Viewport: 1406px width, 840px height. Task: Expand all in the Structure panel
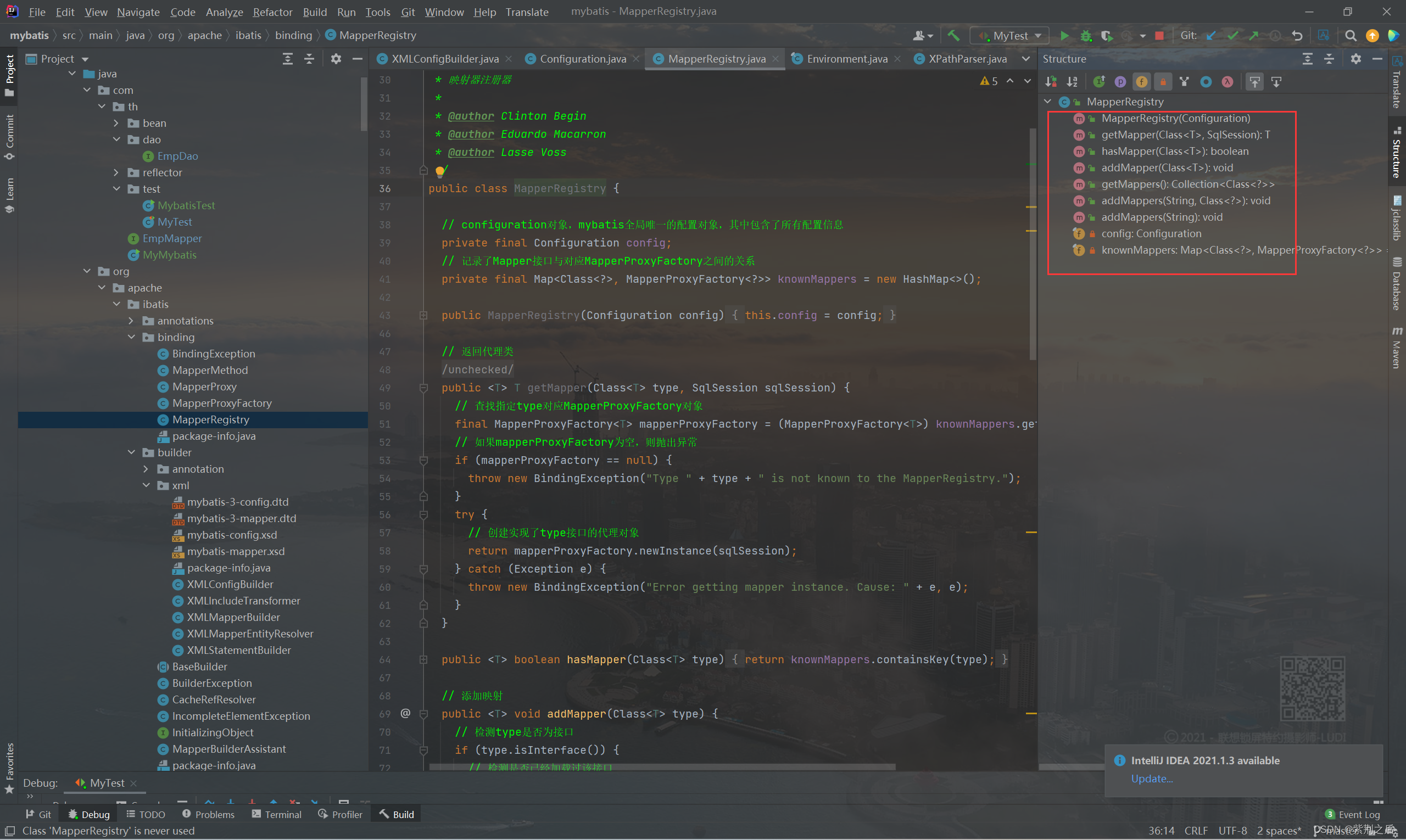coord(1308,59)
